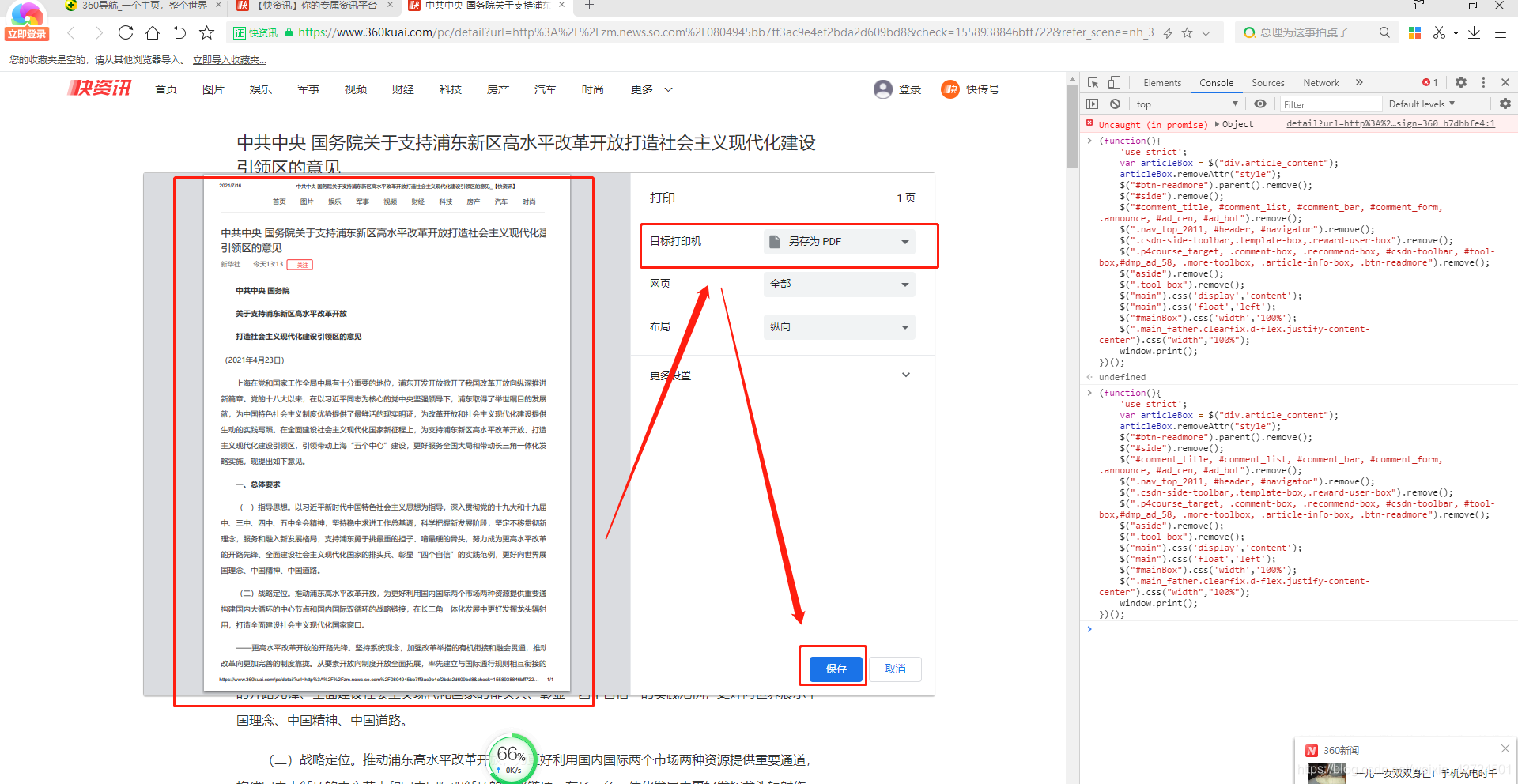Expand the 更多 navigation menu

coord(651,89)
